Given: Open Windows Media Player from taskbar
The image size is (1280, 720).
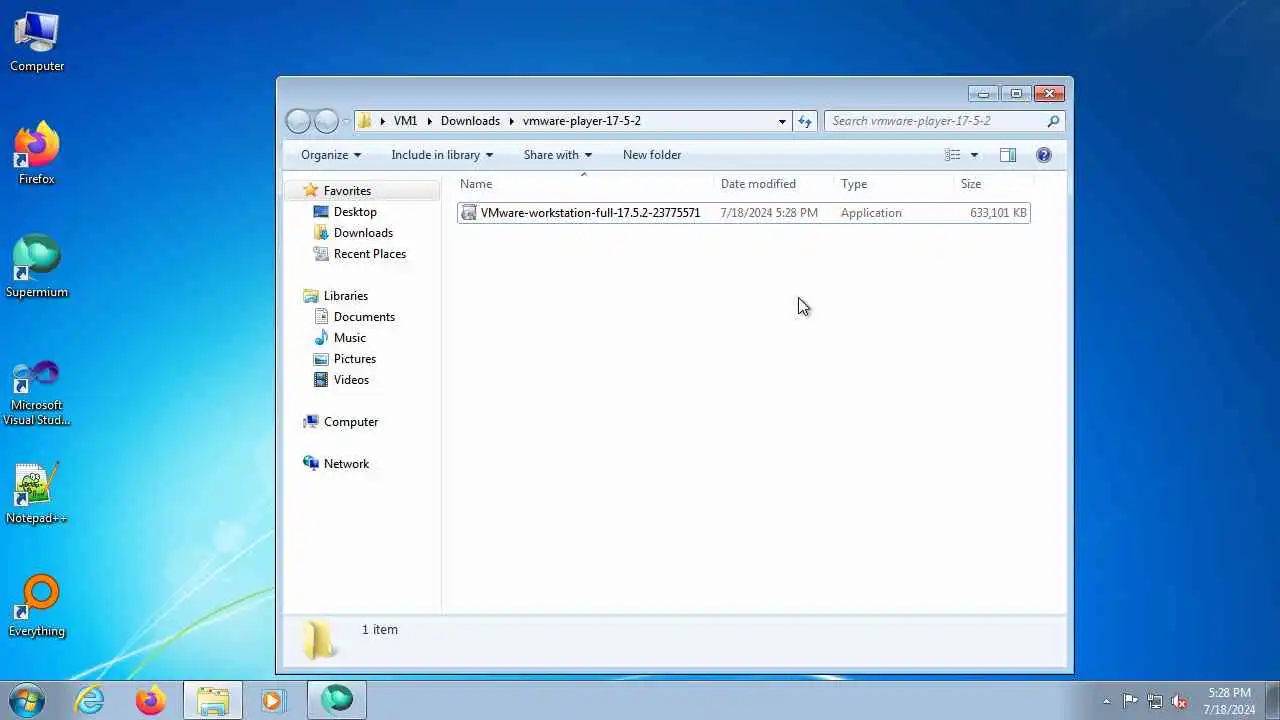Looking at the screenshot, I should 273,700.
